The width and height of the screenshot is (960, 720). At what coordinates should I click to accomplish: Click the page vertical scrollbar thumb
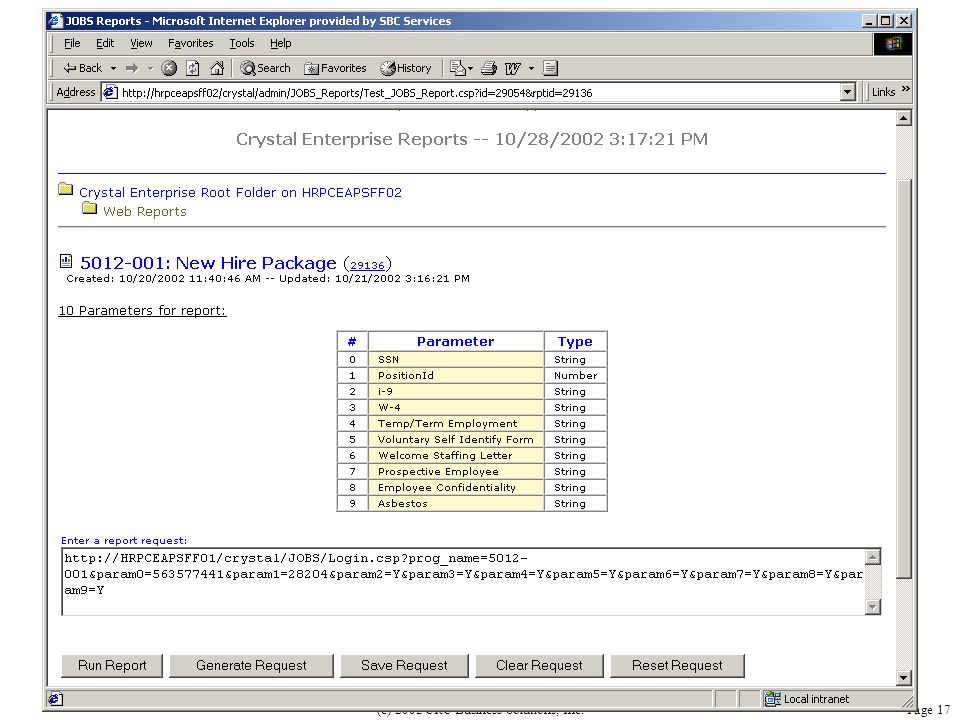[x=904, y=378]
